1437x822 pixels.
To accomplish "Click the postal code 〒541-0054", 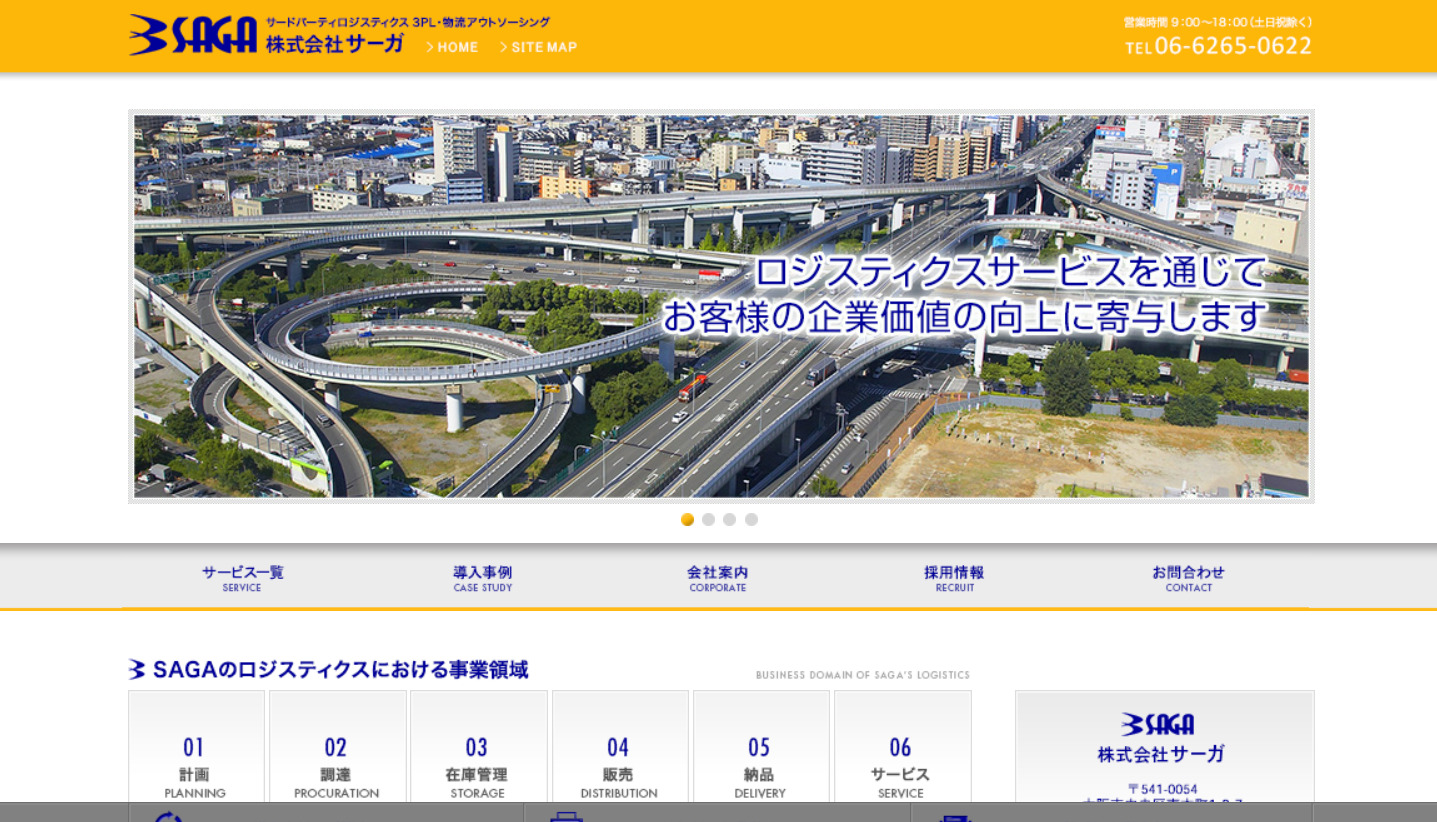I will coord(1162,789).
